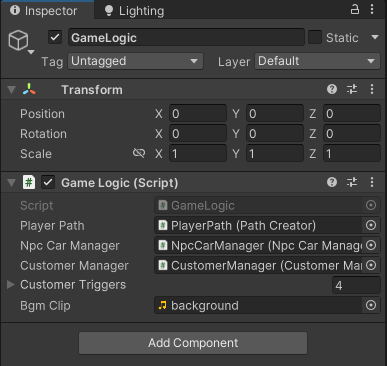Click the Rotation label
The image size is (387, 366).
point(43,134)
